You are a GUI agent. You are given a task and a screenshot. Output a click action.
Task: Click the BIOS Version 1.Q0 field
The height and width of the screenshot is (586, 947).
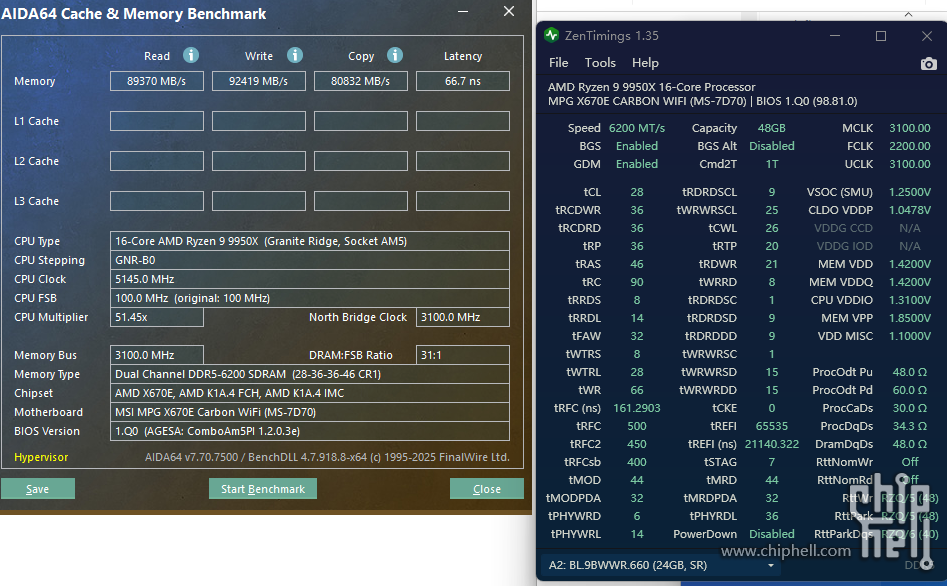(x=310, y=431)
